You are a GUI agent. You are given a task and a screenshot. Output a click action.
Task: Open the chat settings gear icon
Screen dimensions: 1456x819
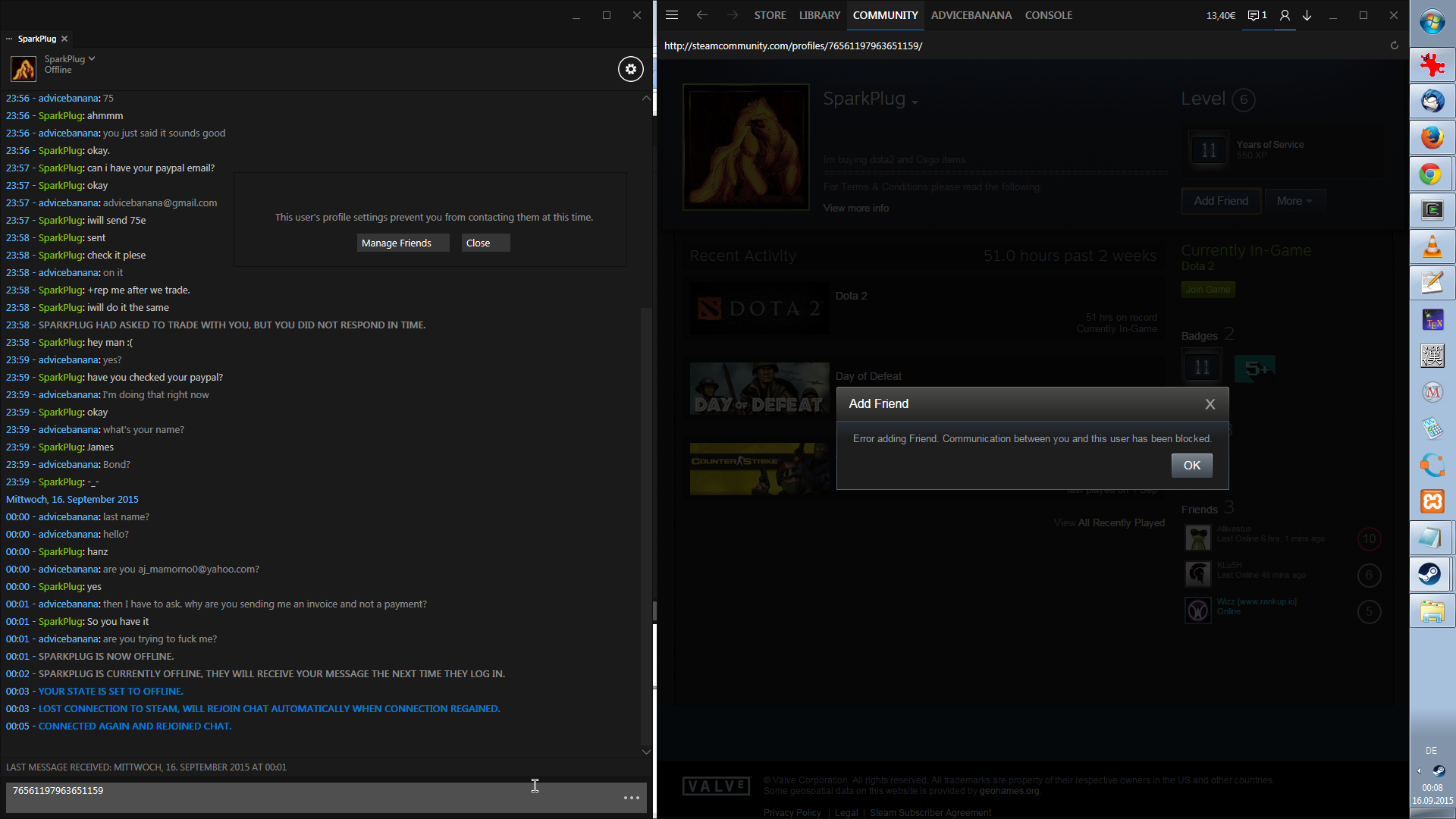tap(630, 69)
